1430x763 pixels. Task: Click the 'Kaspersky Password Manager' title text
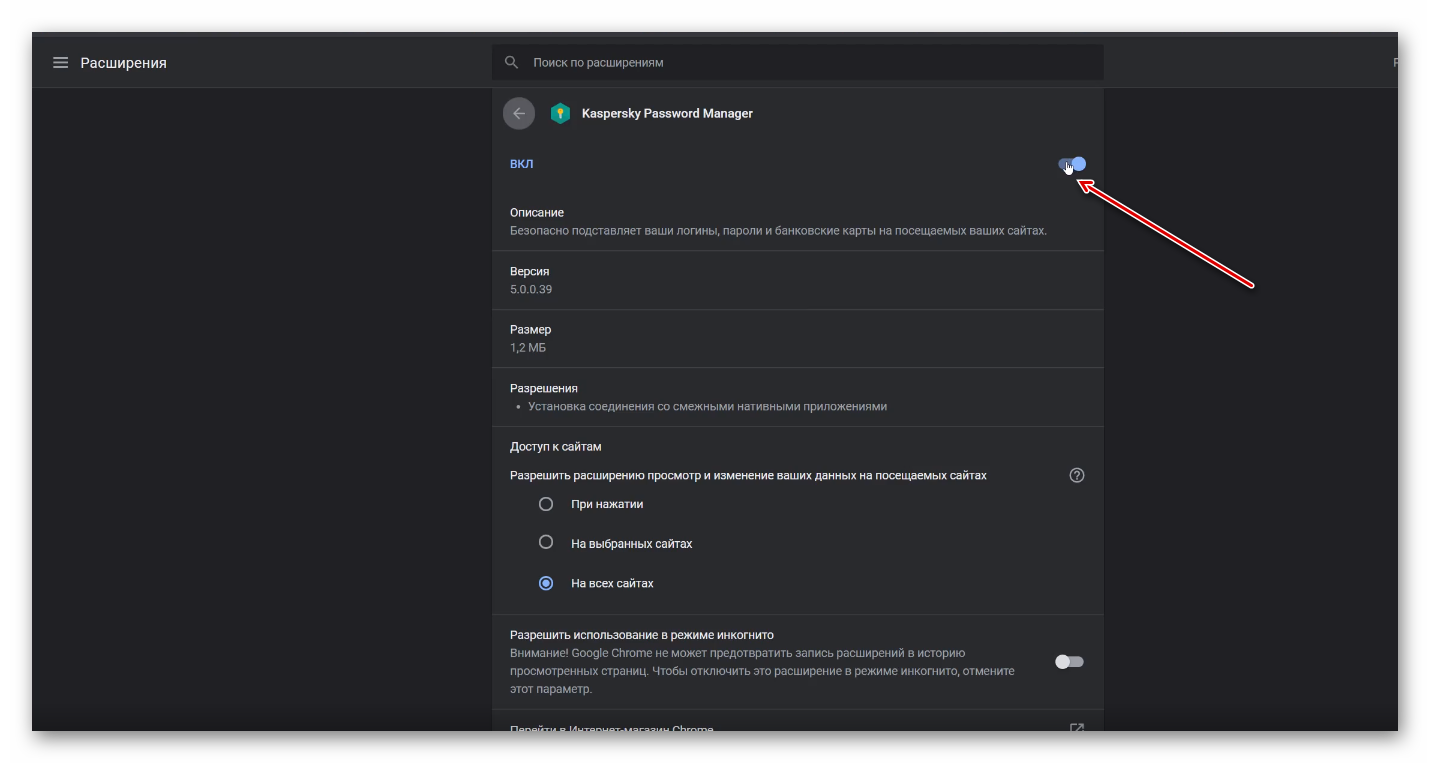click(x=667, y=114)
